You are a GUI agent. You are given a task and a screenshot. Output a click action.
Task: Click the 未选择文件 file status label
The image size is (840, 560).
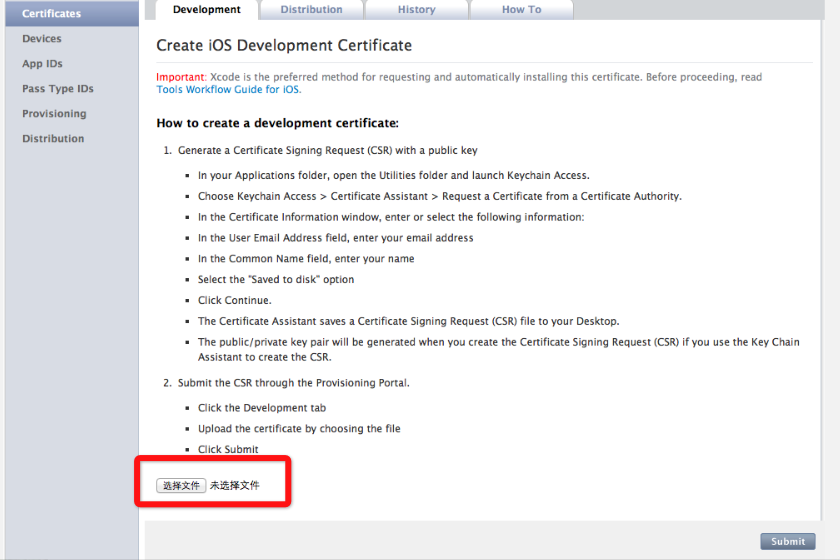[x=235, y=486]
